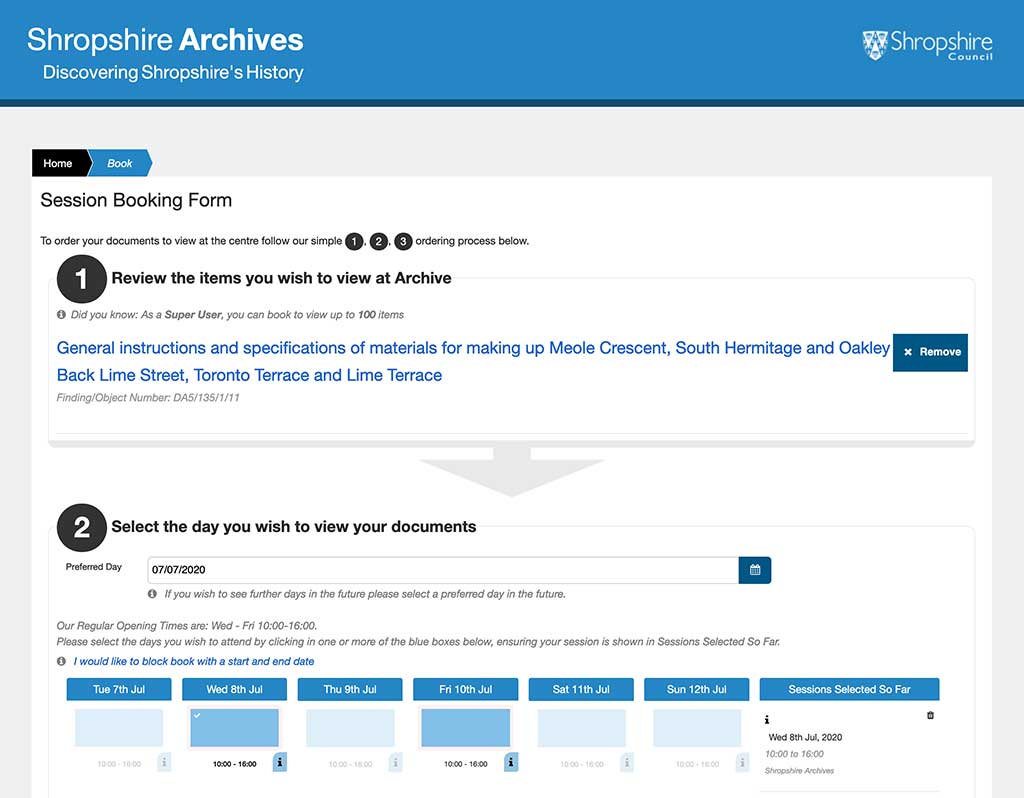This screenshot has height=798, width=1024.
Task: Go to Home breadcrumb
Action: 58,163
